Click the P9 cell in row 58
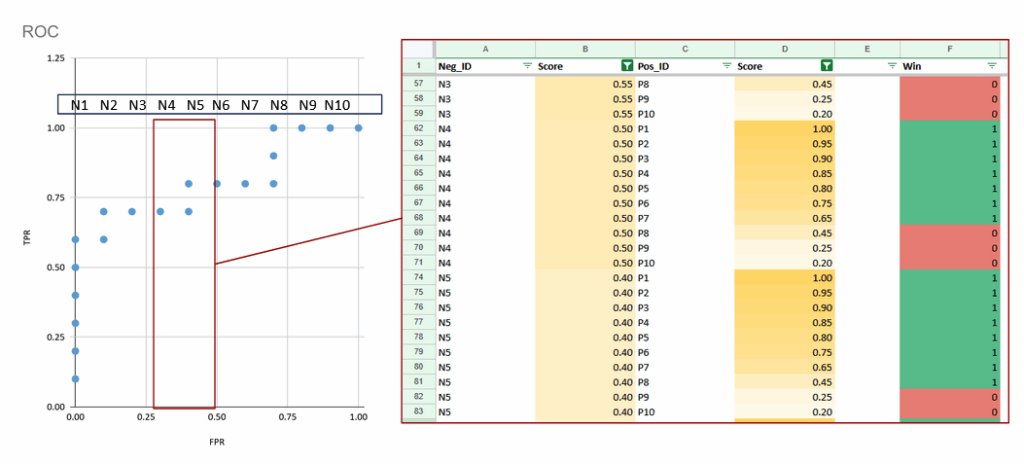 tap(685, 99)
